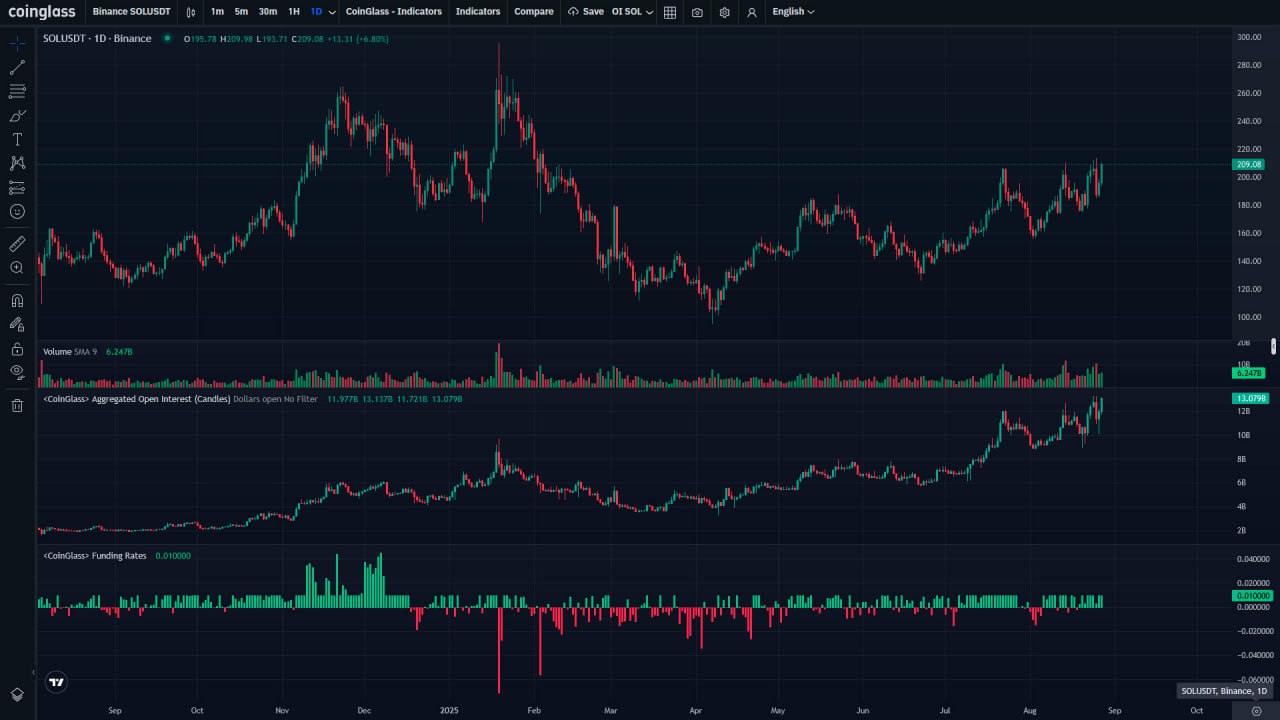Select the trend line drawing tool
Image resolution: width=1280 pixels, height=720 pixels.
17,67
